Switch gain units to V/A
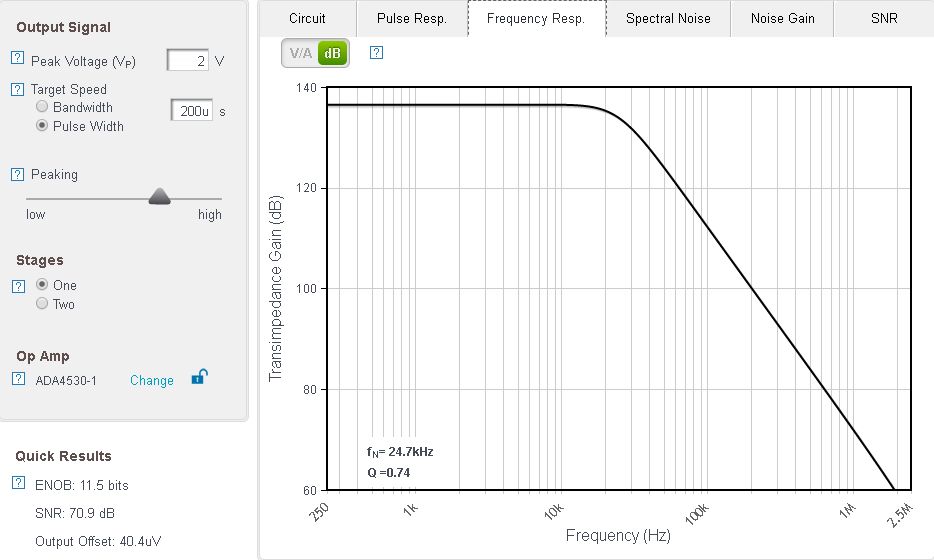The height and width of the screenshot is (560, 934). 301,54
